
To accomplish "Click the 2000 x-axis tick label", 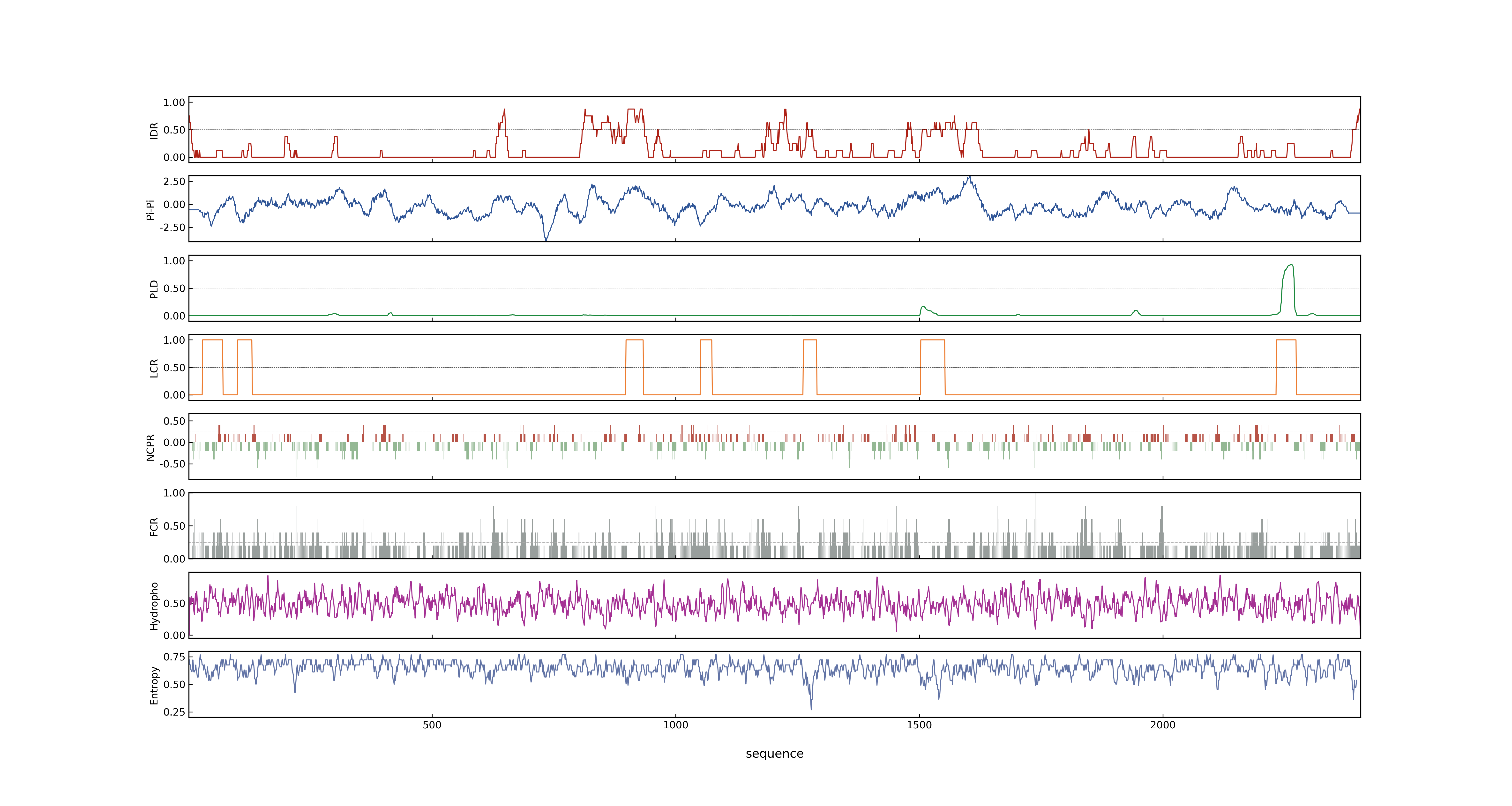I will click(x=1163, y=725).
